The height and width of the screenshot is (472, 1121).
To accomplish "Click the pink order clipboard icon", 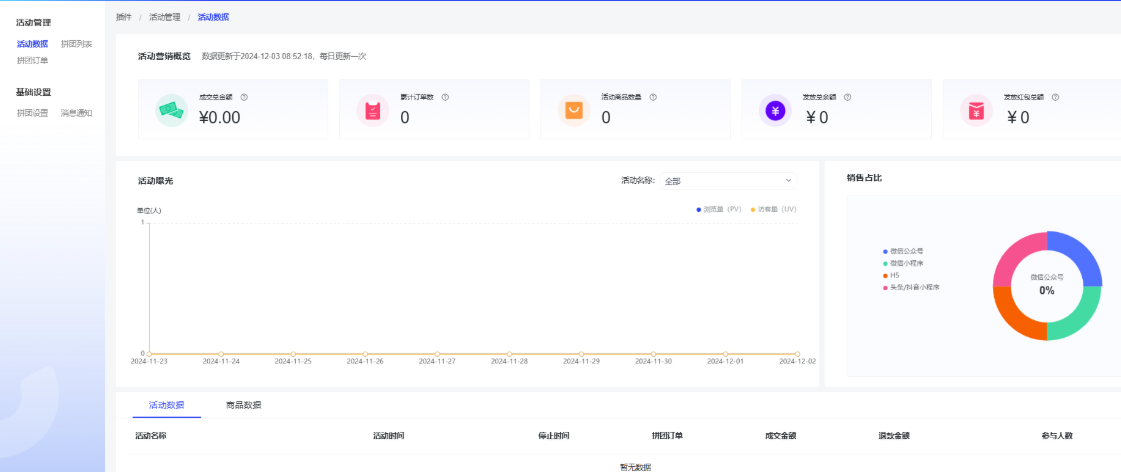I will click(373, 110).
